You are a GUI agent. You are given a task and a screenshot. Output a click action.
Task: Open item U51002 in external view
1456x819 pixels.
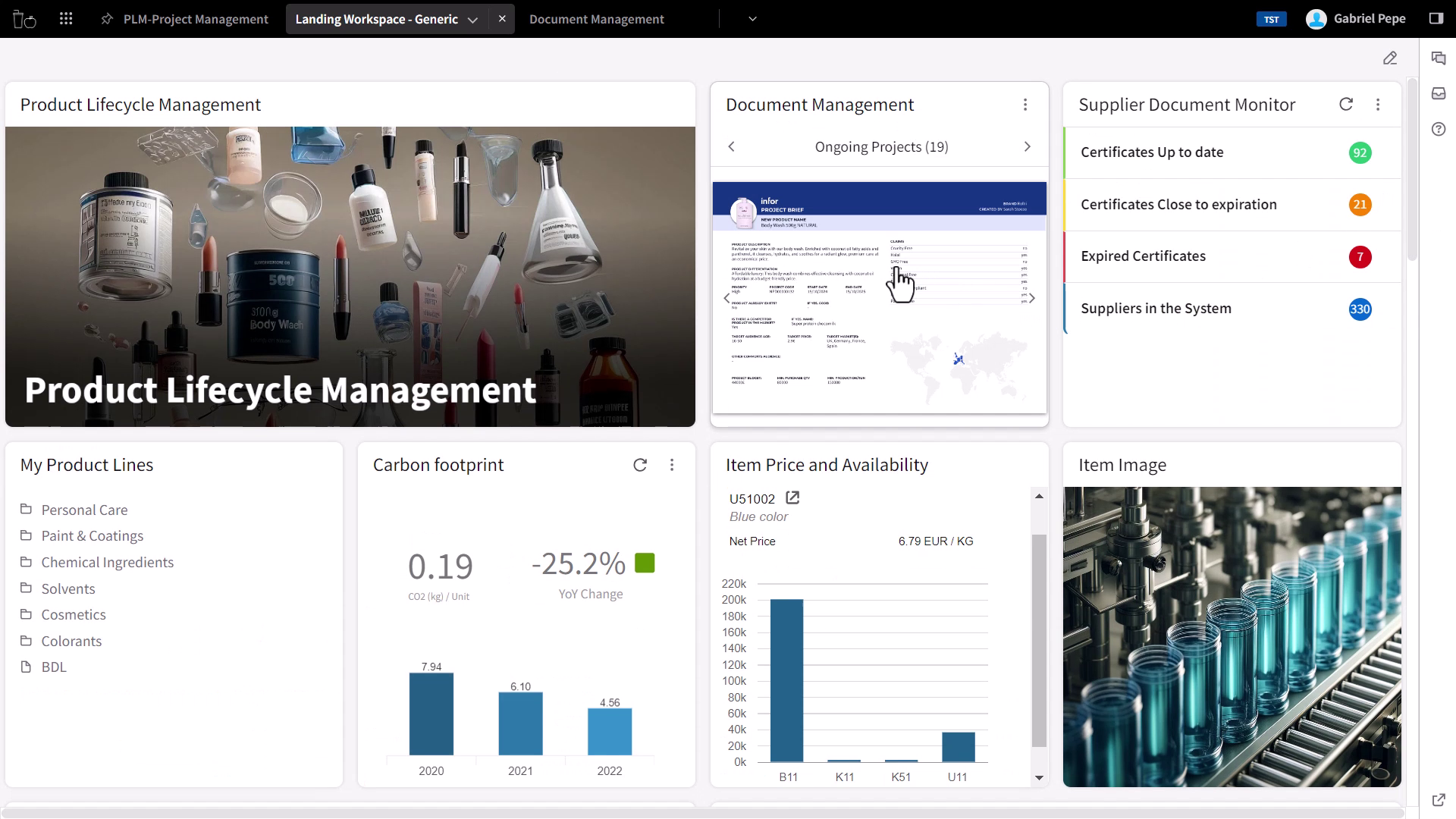pos(792,498)
